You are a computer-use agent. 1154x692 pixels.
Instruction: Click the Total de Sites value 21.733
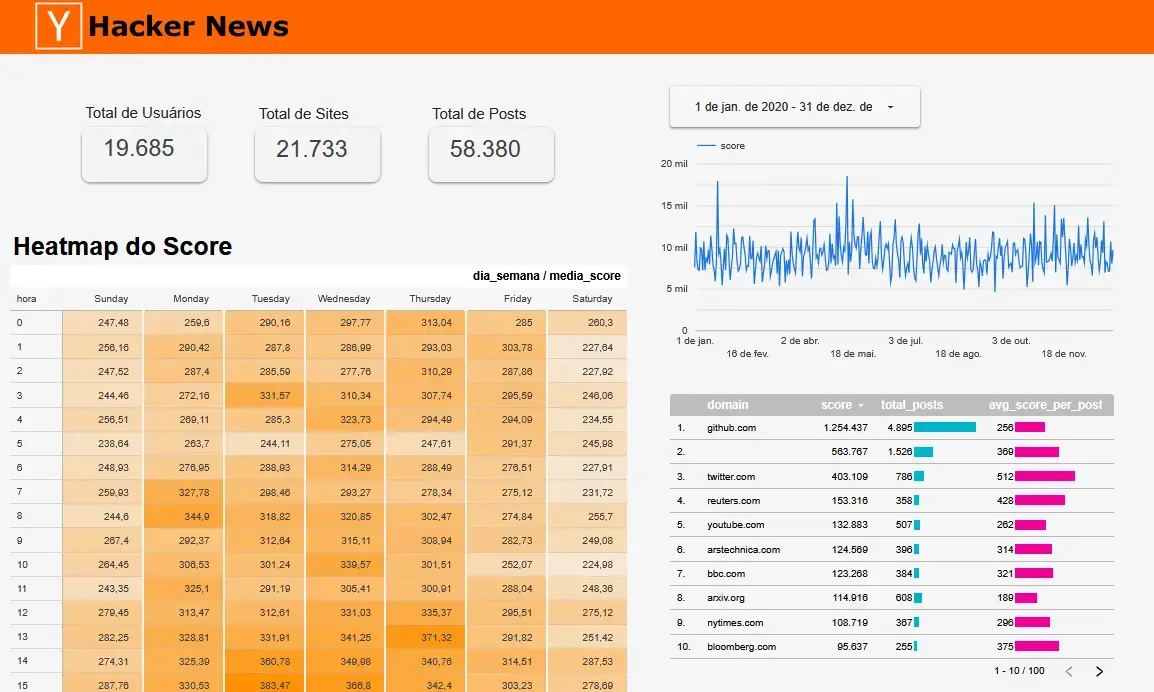click(312, 149)
